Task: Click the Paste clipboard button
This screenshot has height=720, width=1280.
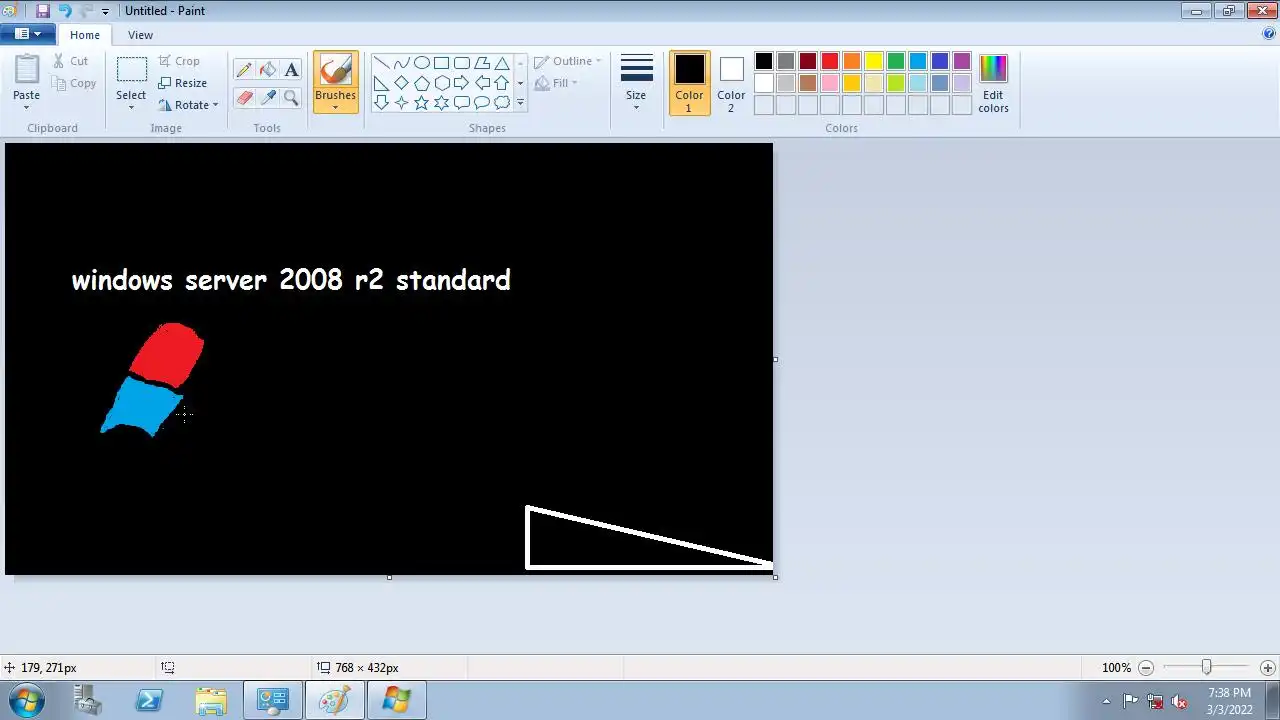Action: click(x=27, y=70)
